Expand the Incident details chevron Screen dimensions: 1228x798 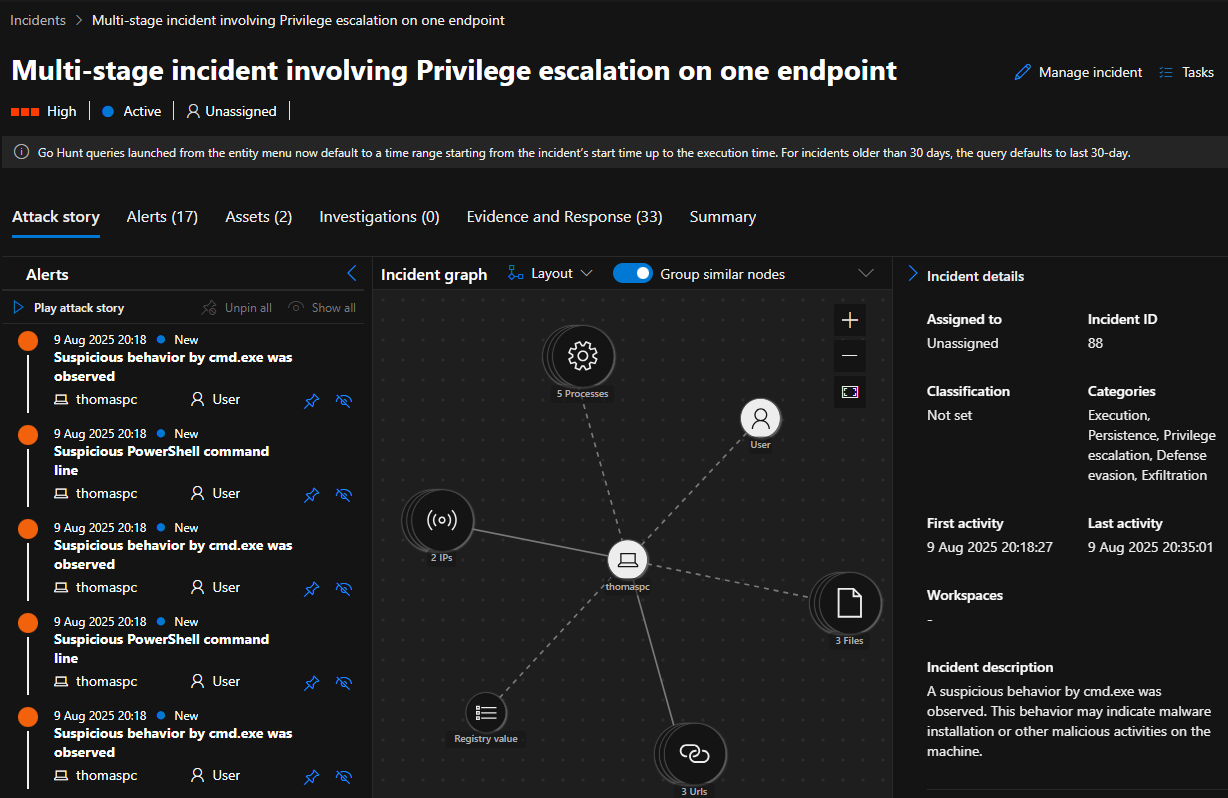point(912,274)
